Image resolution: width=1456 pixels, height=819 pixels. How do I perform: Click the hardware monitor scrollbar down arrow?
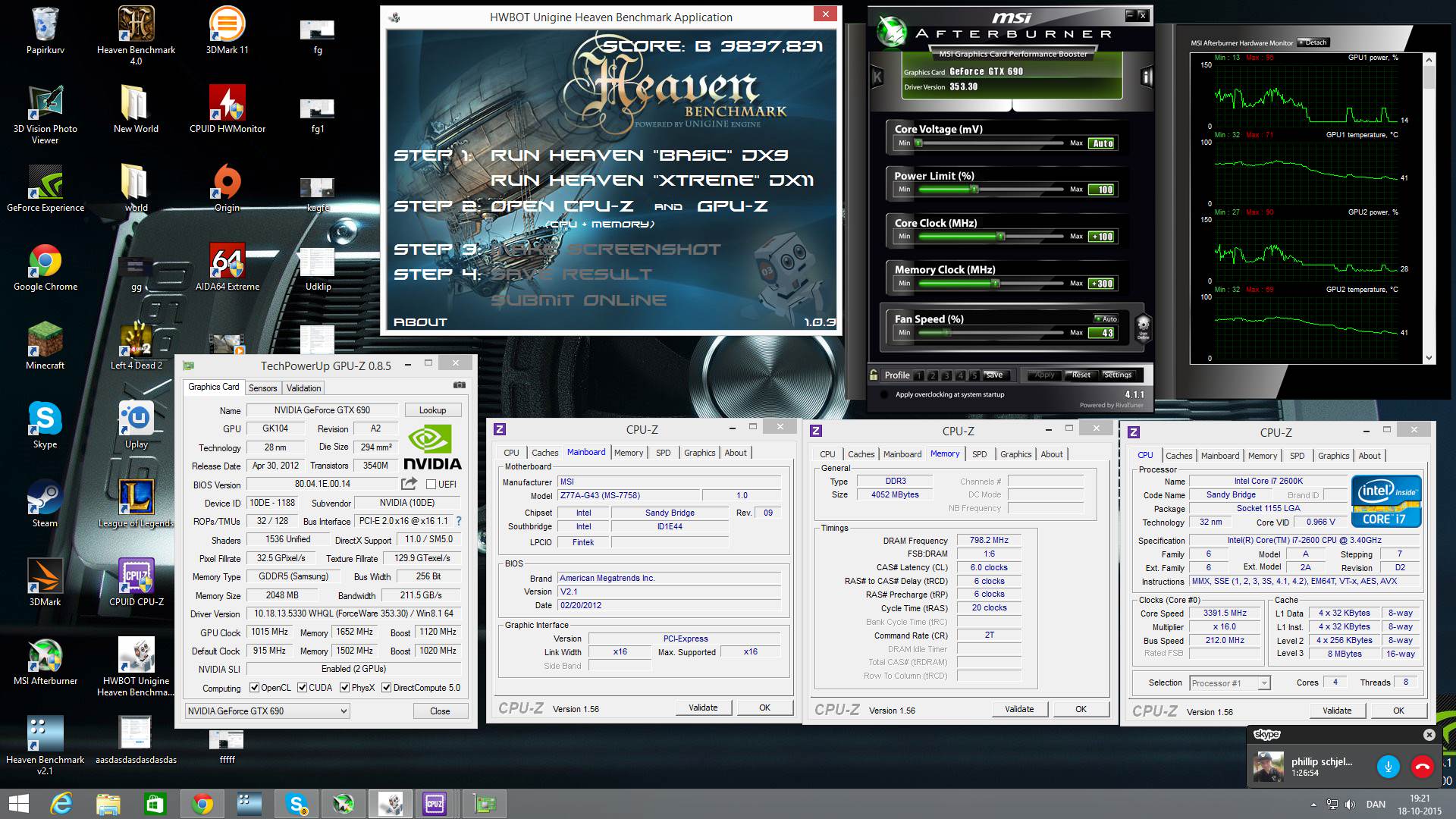click(x=1429, y=358)
